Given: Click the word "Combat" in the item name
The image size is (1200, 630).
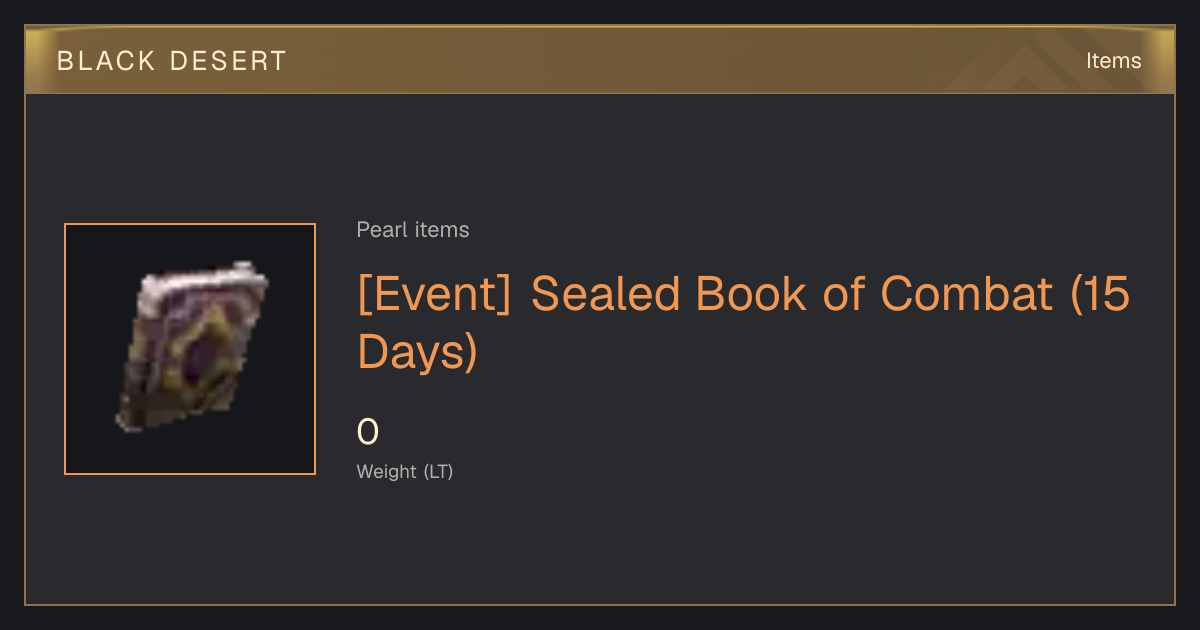Looking at the screenshot, I should [x=966, y=293].
